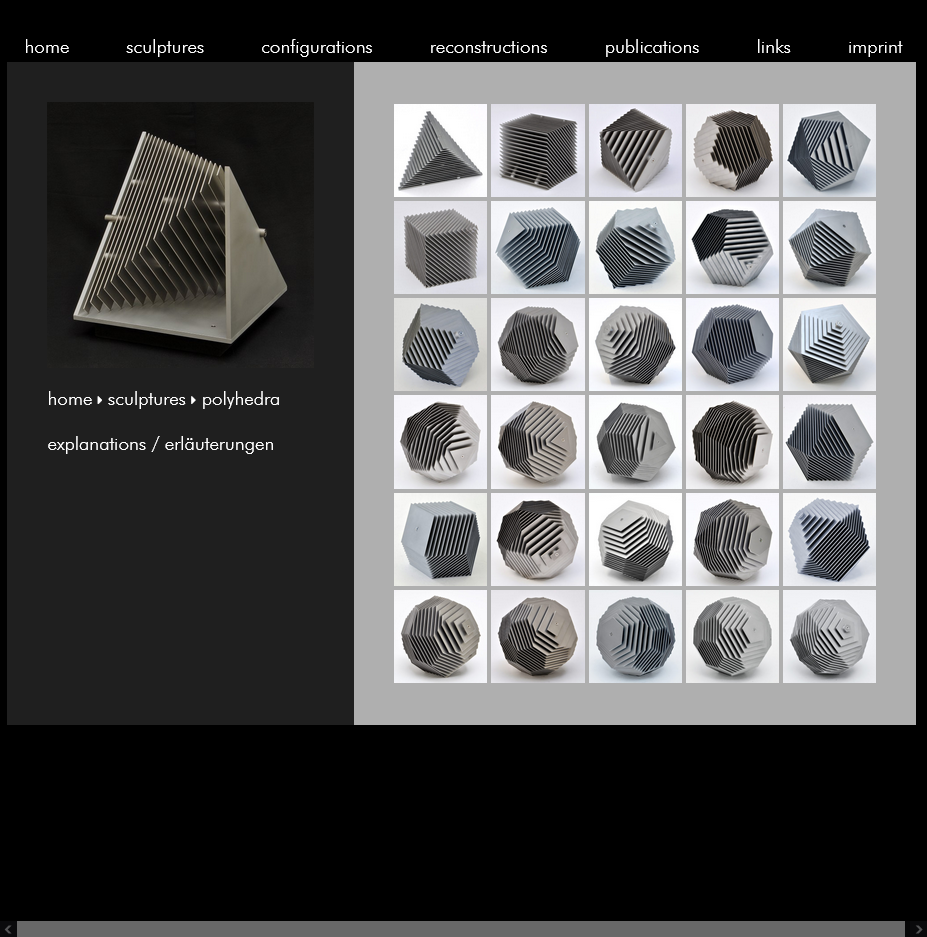Viewport: 927px width, 937px height.
Task: Open explanations / erläuterungen link
Action: (x=160, y=444)
